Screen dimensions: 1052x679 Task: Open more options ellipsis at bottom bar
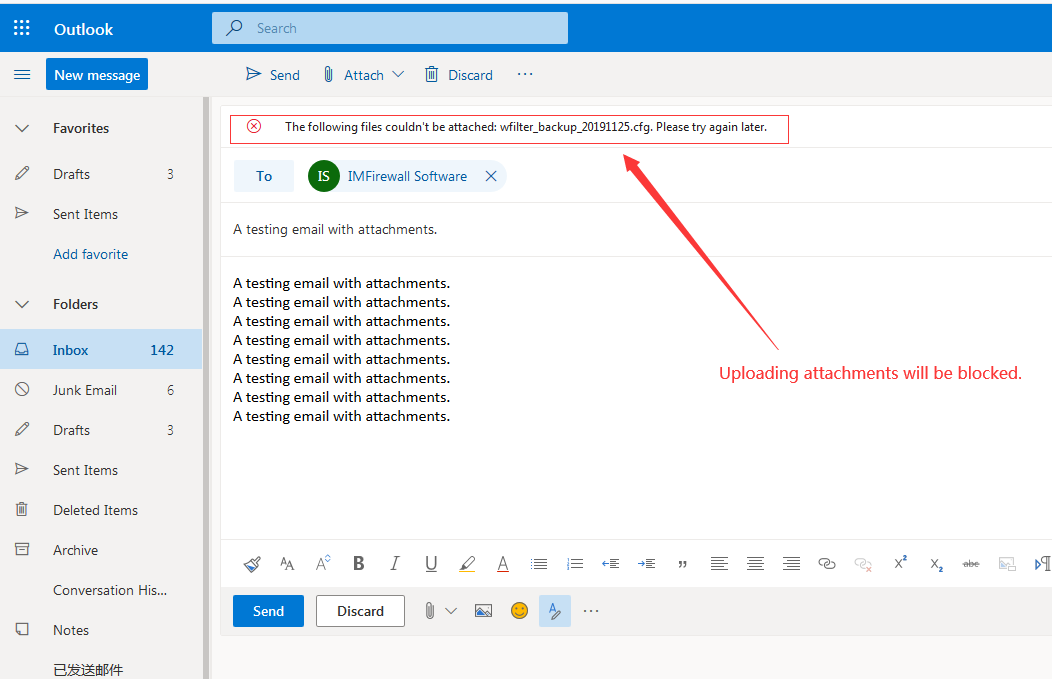pyautogui.click(x=590, y=611)
